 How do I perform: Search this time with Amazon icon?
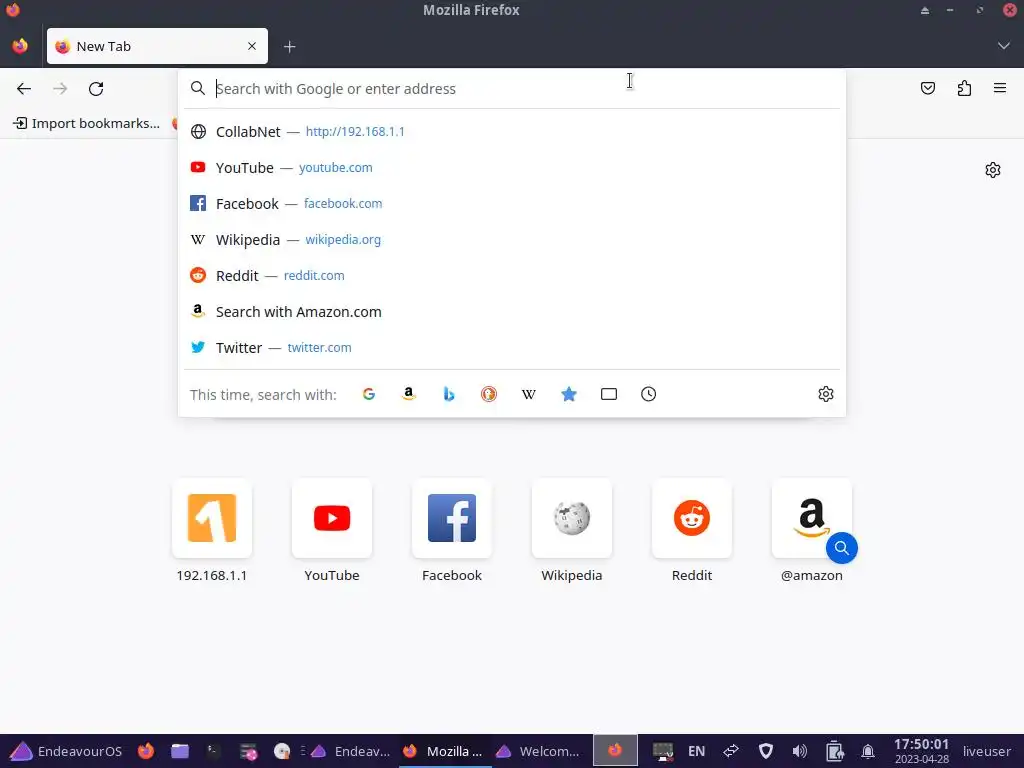pyautogui.click(x=409, y=394)
